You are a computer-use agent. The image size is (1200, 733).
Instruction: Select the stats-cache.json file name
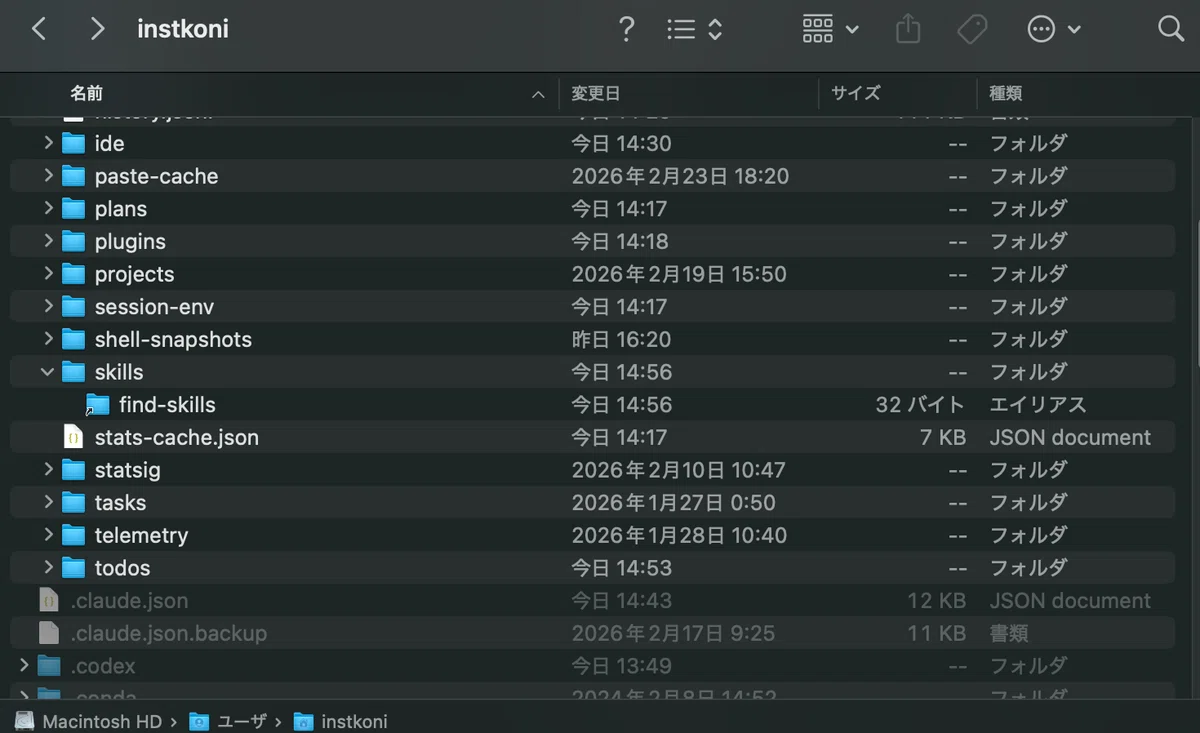[x=177, y=437]
